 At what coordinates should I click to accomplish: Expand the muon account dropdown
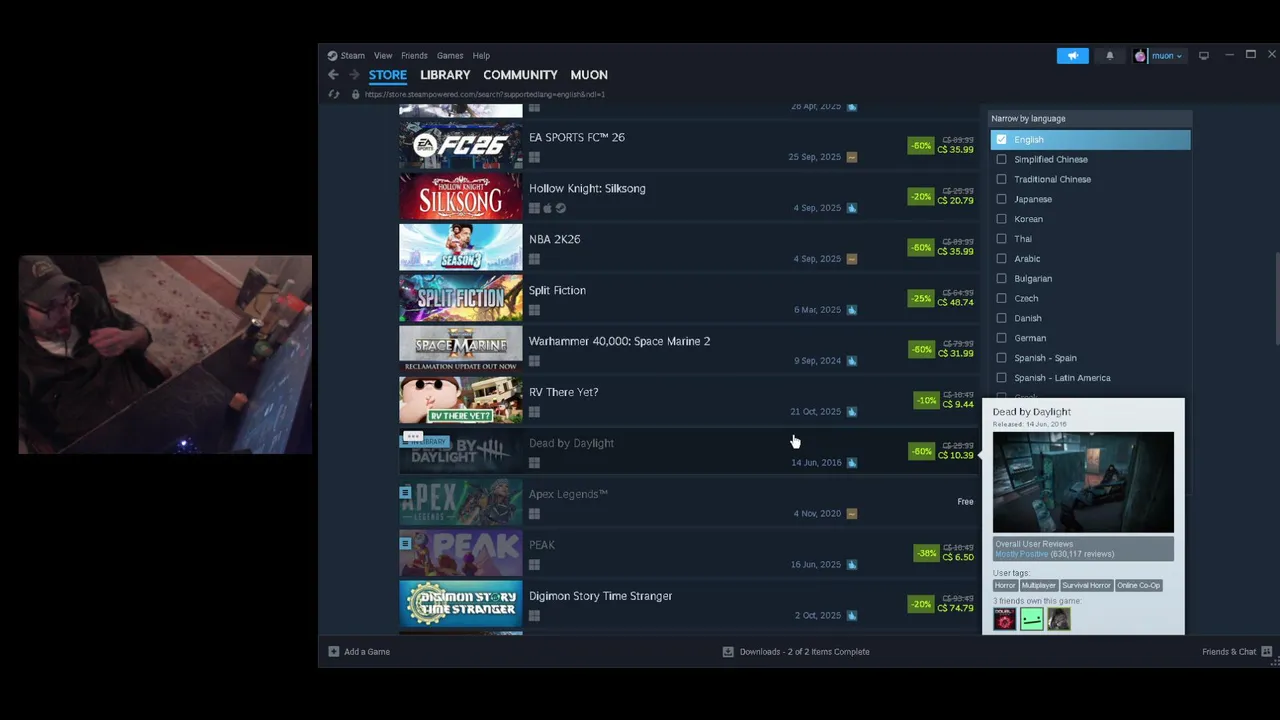(1167, 56)
